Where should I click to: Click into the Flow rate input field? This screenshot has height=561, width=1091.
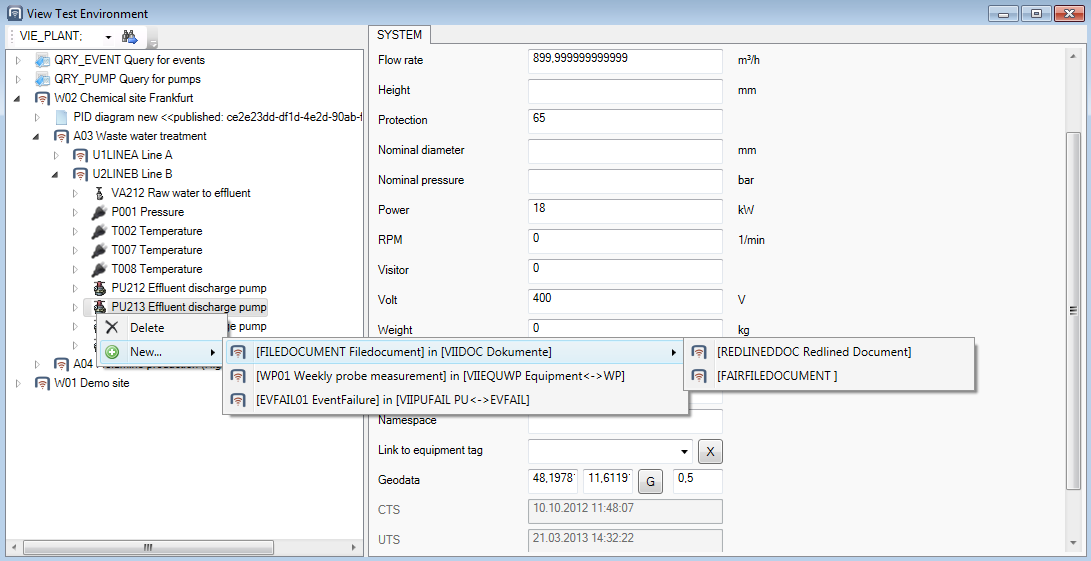click(x=625, y=60)
